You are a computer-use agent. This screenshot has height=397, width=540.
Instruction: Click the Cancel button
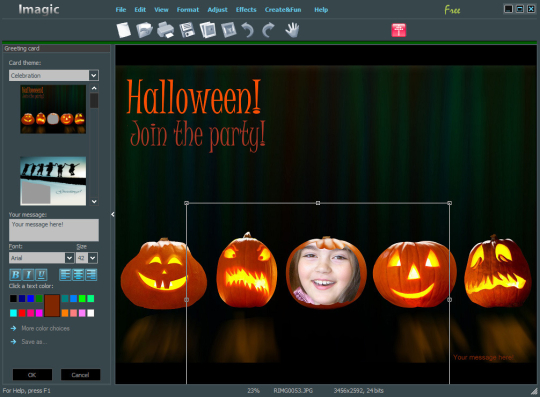(80, 375)
